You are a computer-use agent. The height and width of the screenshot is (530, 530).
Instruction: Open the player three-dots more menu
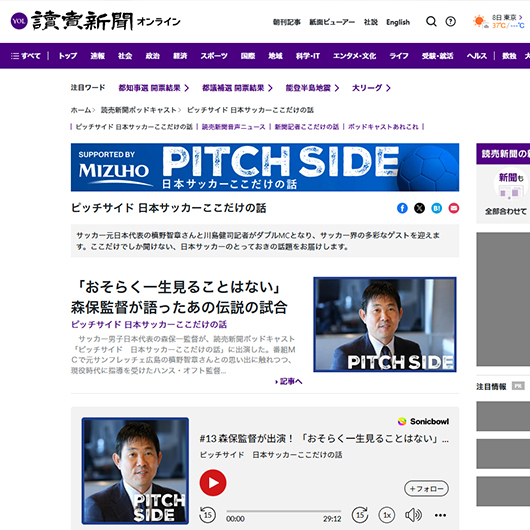click(440, 515)
